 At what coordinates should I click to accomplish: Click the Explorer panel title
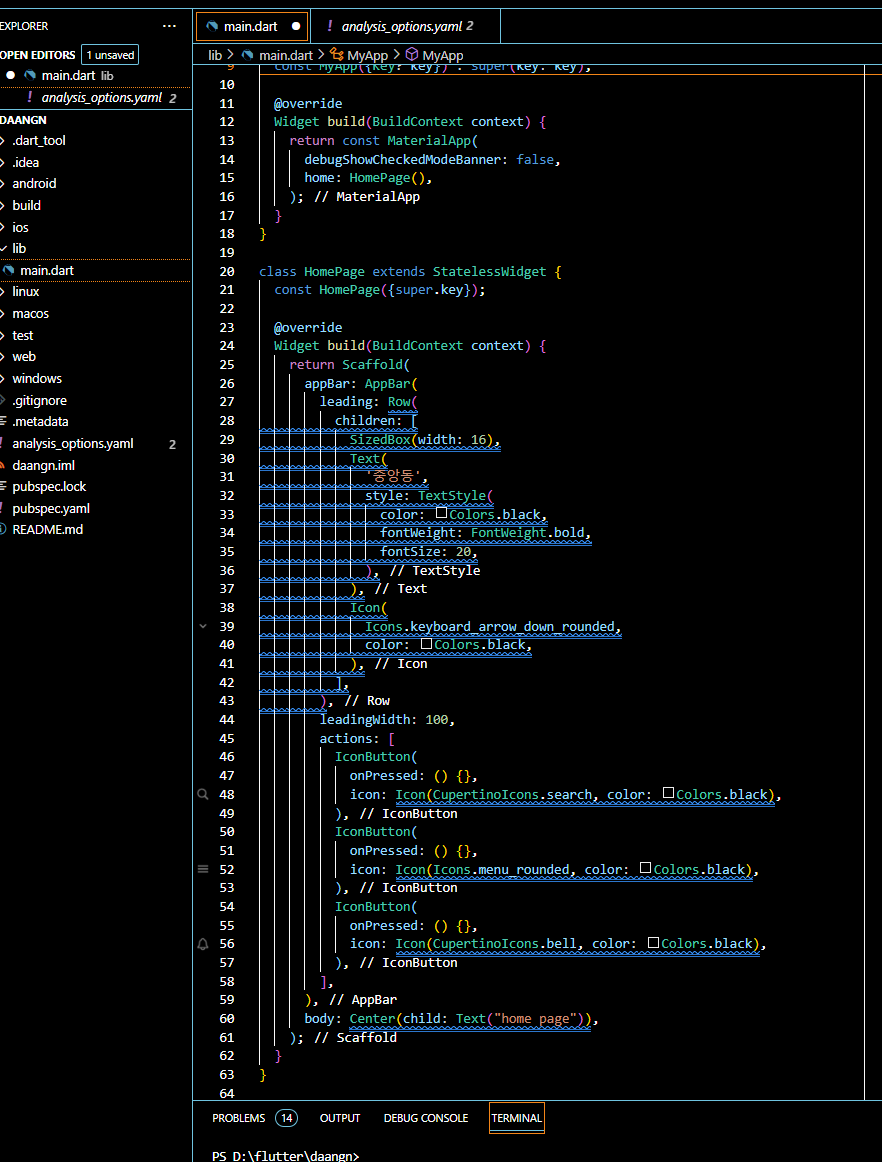(24, 26)
